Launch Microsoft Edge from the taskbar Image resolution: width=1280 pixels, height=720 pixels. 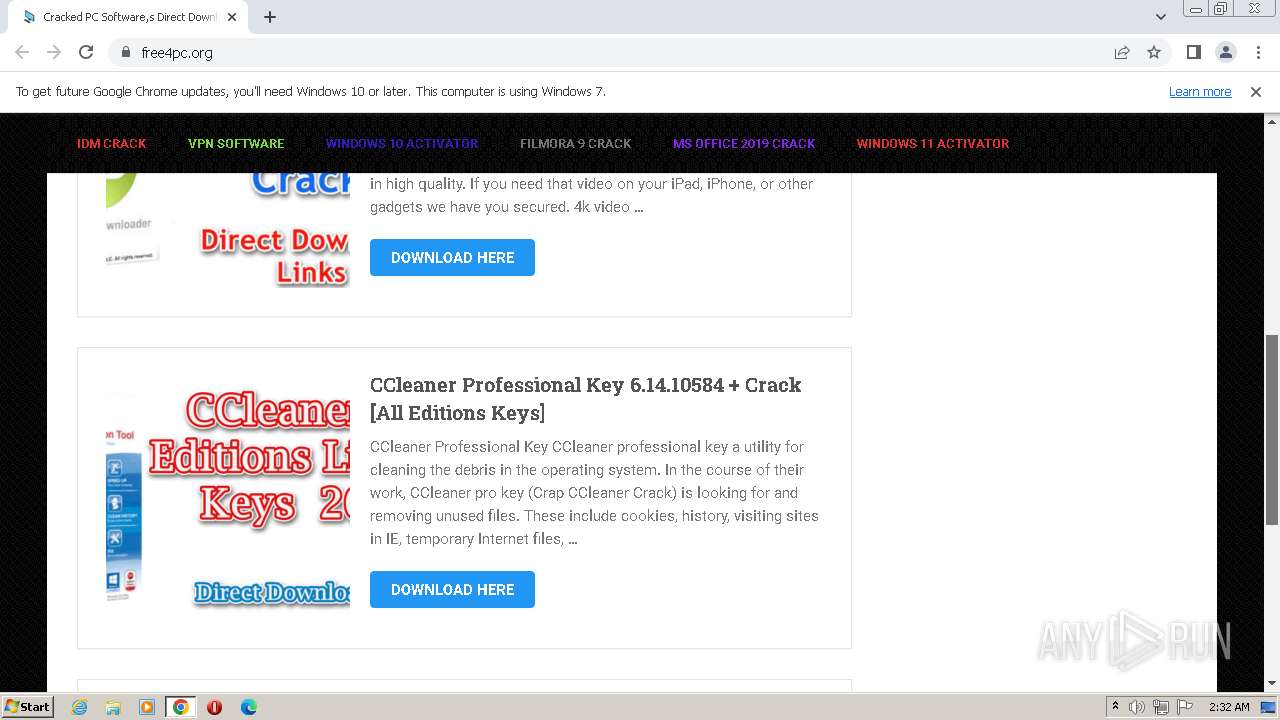click(248, 707)
